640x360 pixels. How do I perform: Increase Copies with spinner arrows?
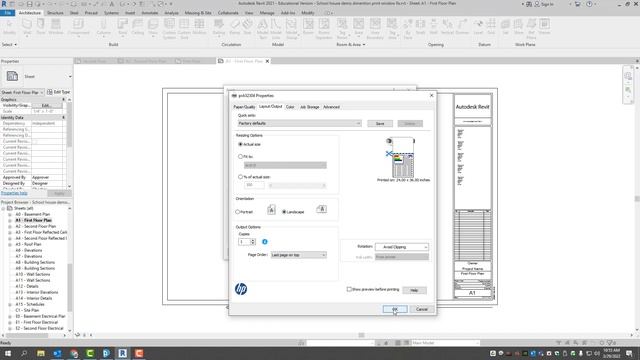[253, 240]
